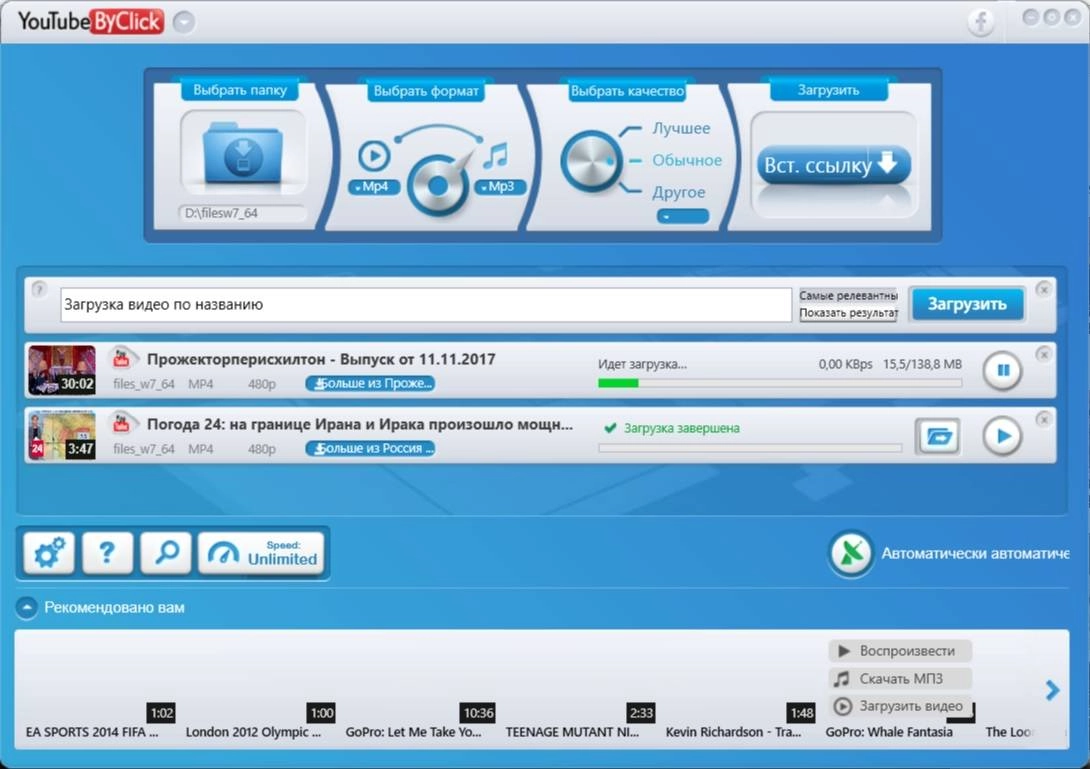The image size is (1090, 769).
Task: Select Другое quality option
Action: click(678, 193)
